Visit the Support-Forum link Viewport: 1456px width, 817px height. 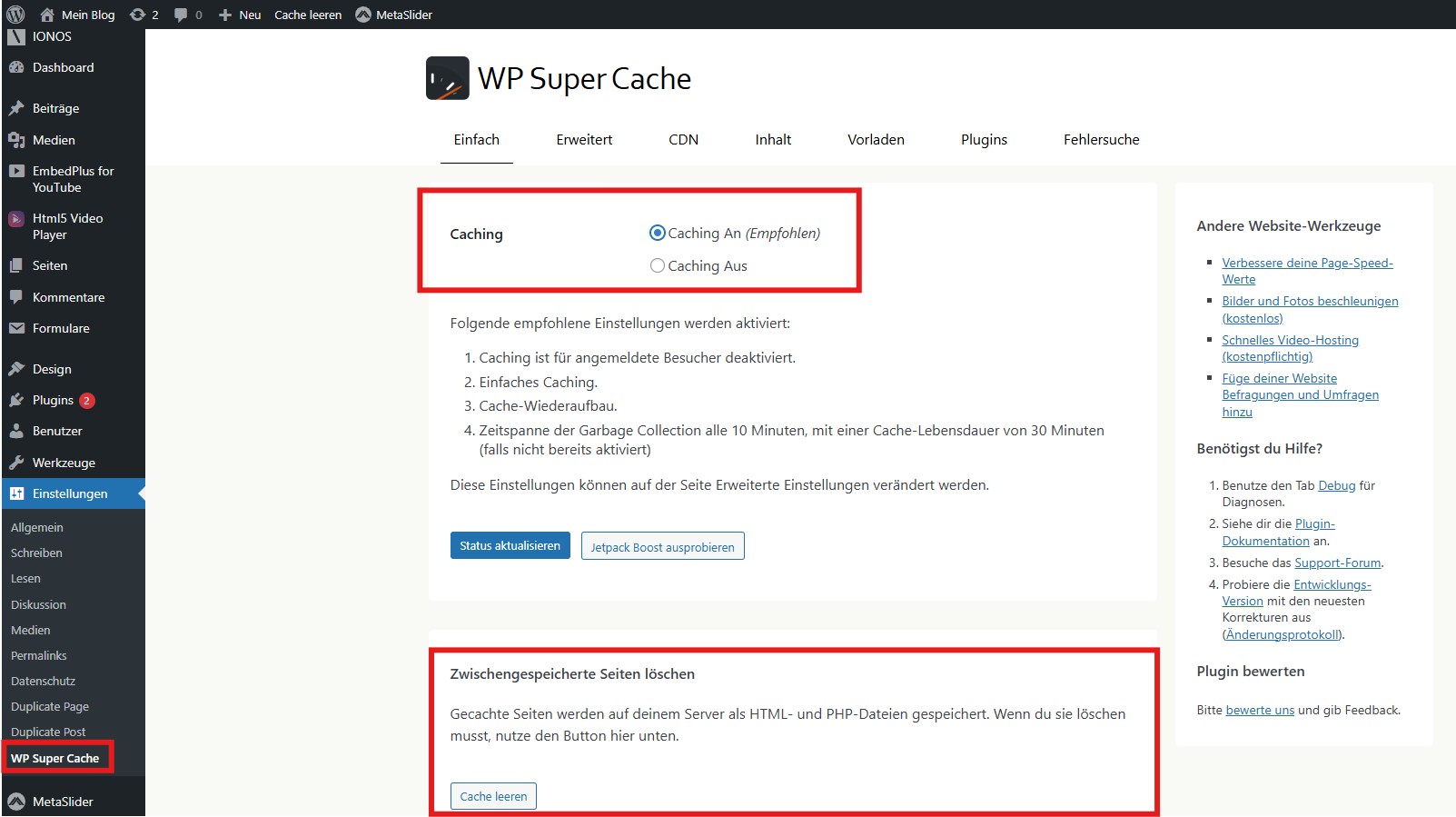1337,563
